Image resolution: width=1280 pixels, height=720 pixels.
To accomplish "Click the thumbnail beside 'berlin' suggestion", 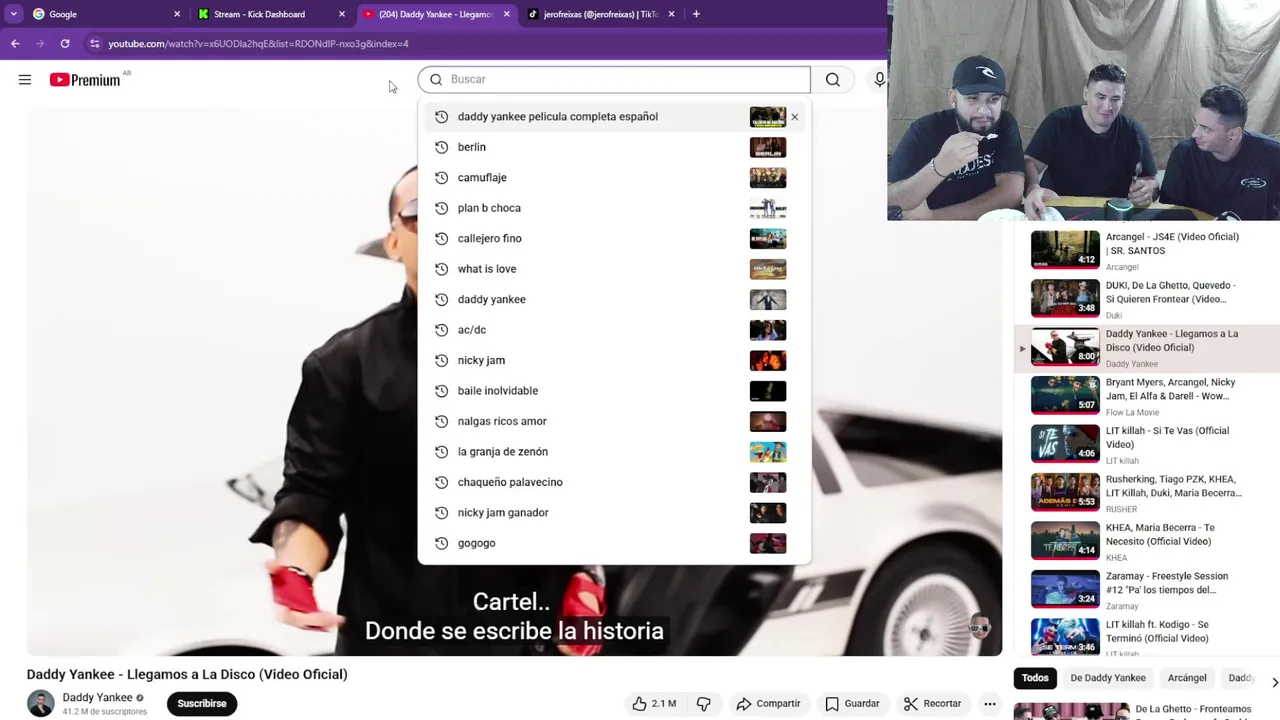I will [x=768, y=148].
